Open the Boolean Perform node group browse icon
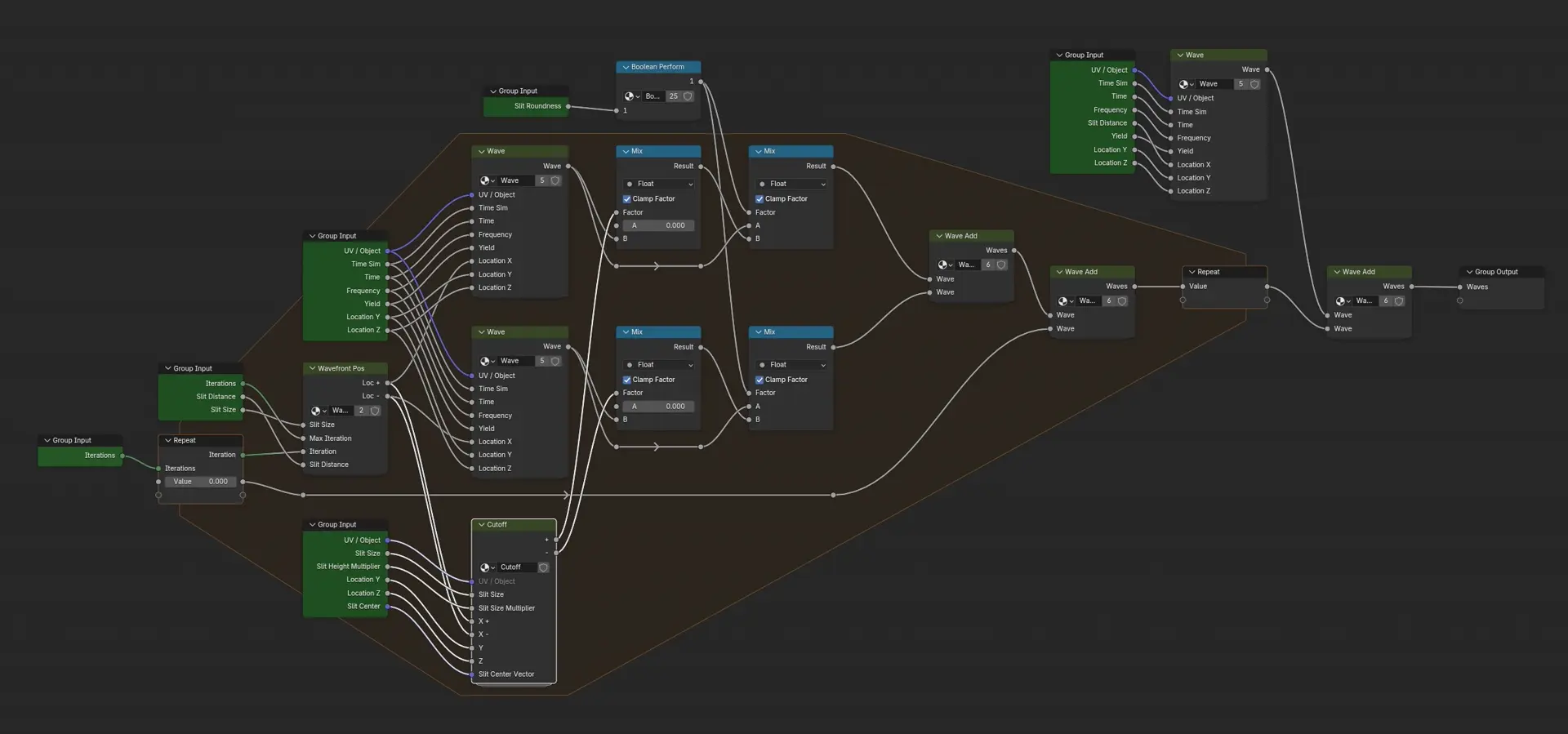Image resolution: width=1568 pixels, height=734 pixels. tap(631, 96)
